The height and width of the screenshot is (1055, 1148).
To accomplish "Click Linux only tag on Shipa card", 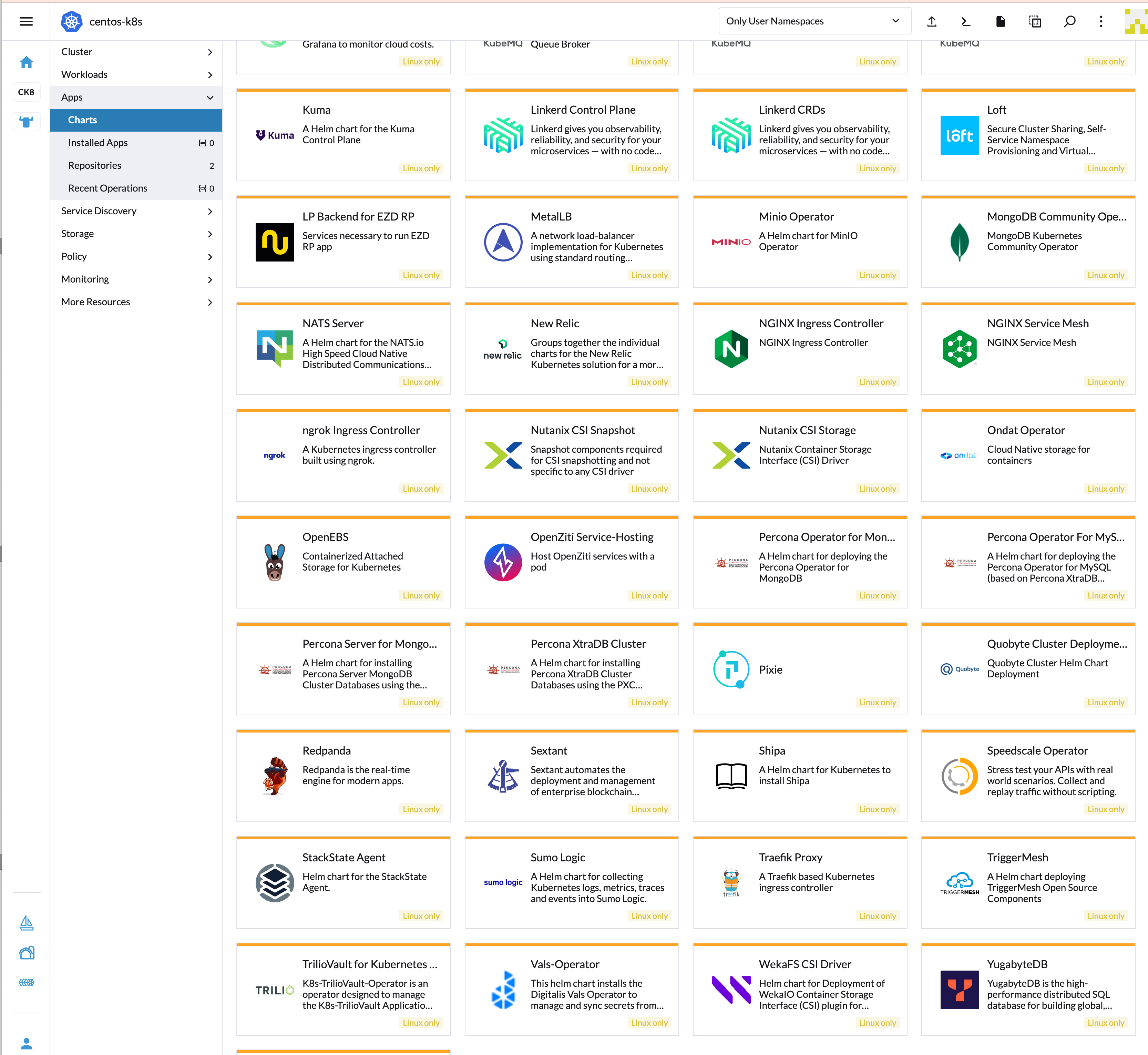I will [878, 809].
